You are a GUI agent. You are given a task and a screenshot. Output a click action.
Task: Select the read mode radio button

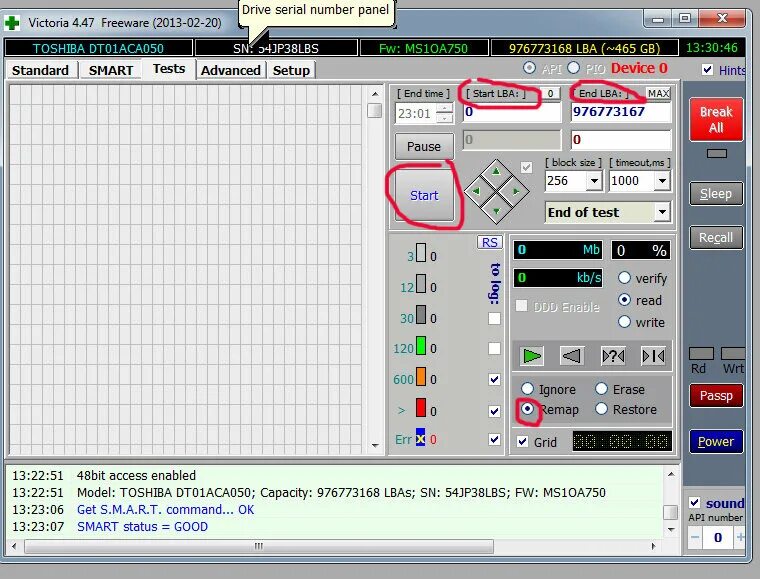624,300
